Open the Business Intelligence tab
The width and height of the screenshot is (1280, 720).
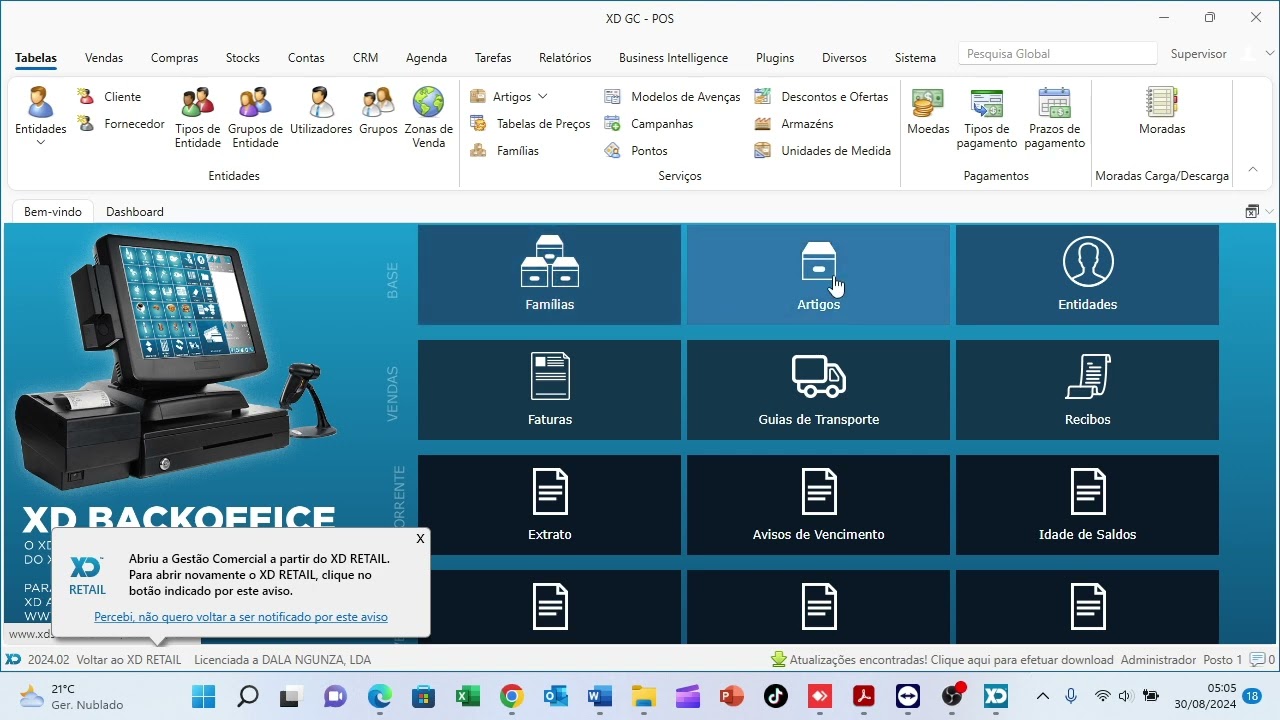pos(673,58)
